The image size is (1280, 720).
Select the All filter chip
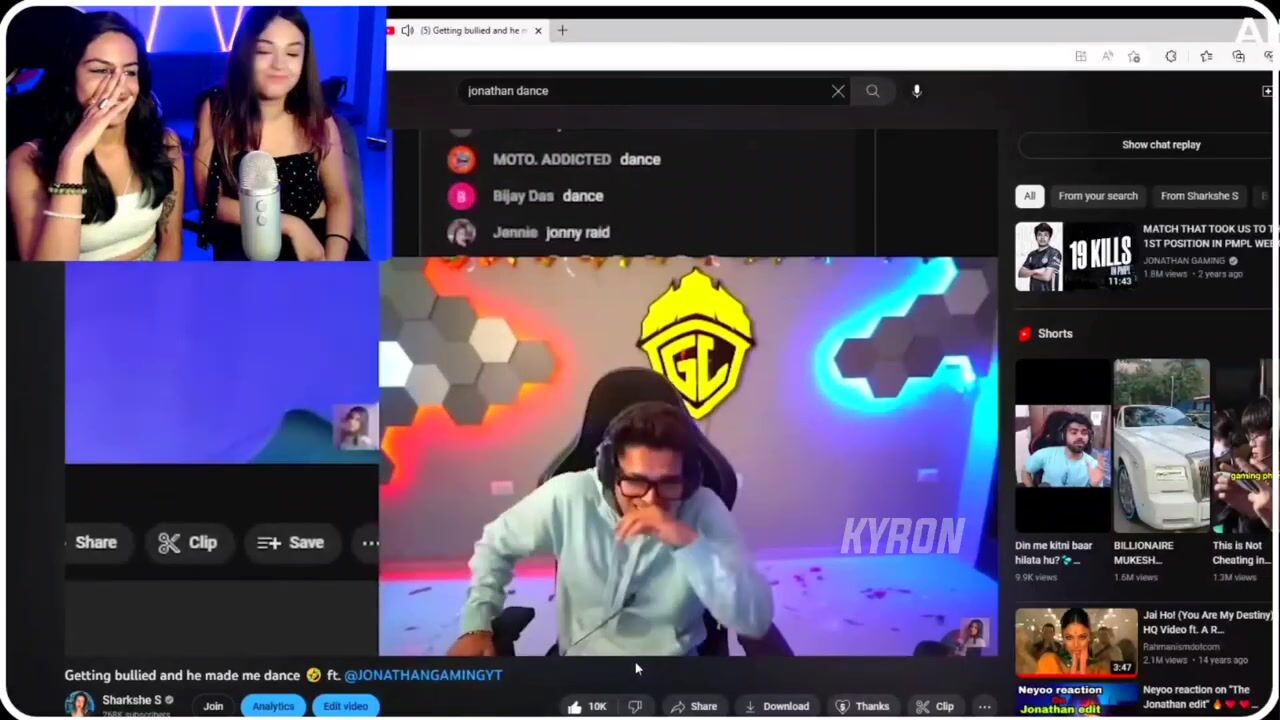(x=1029, y=196)
